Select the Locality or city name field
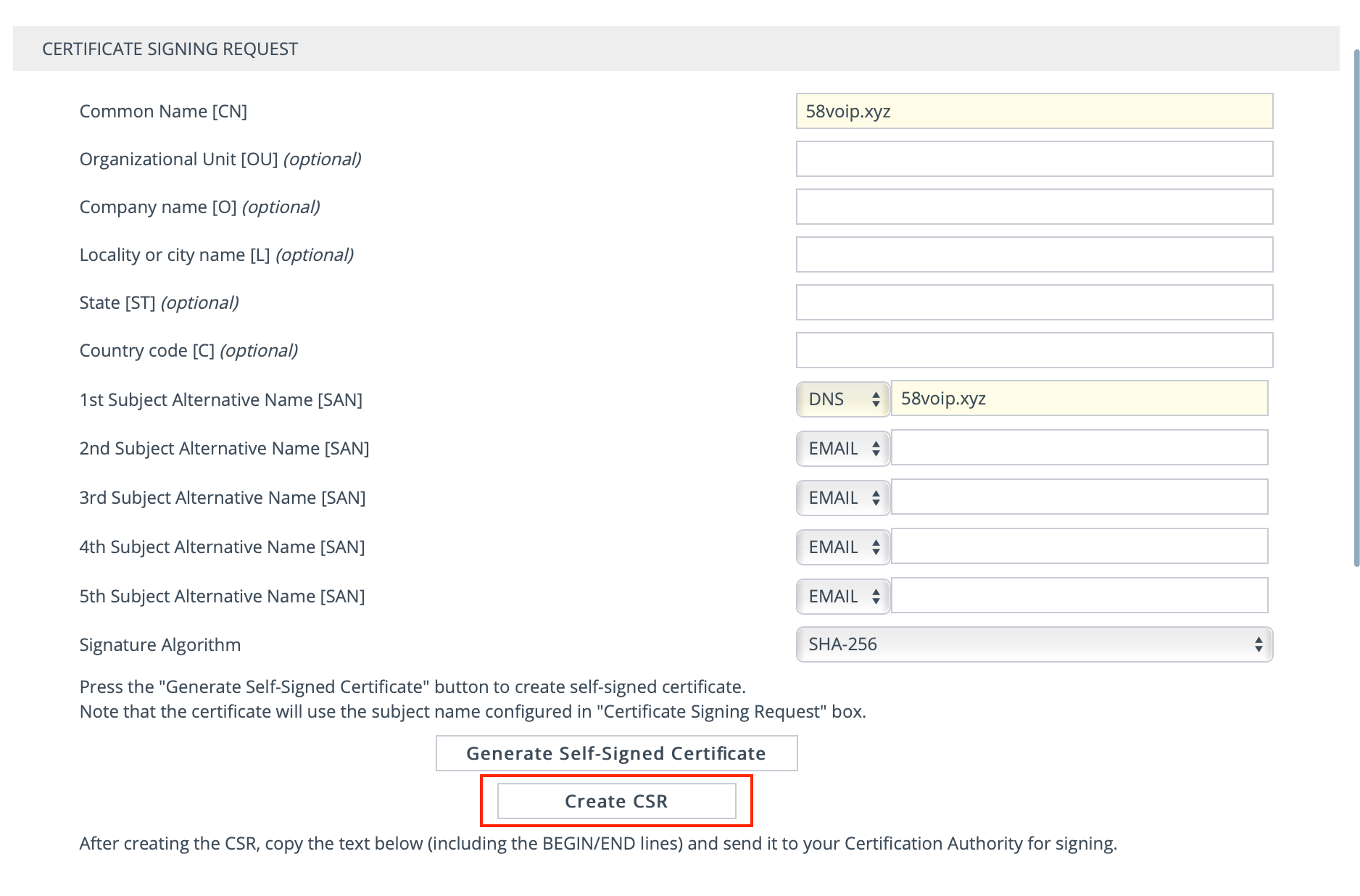This screenshot has width=1360, height=896. [1034, 254]
